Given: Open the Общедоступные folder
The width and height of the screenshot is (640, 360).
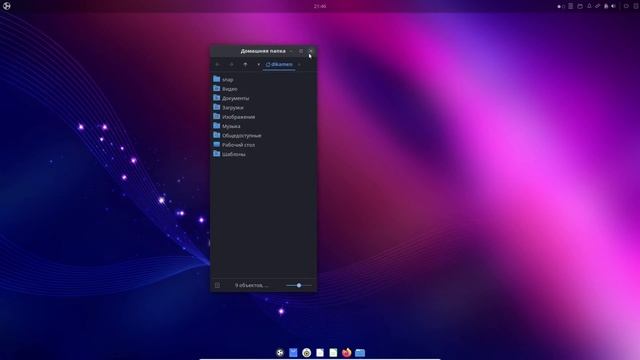Looking at the screenshot, I should [x=237, y=136].
